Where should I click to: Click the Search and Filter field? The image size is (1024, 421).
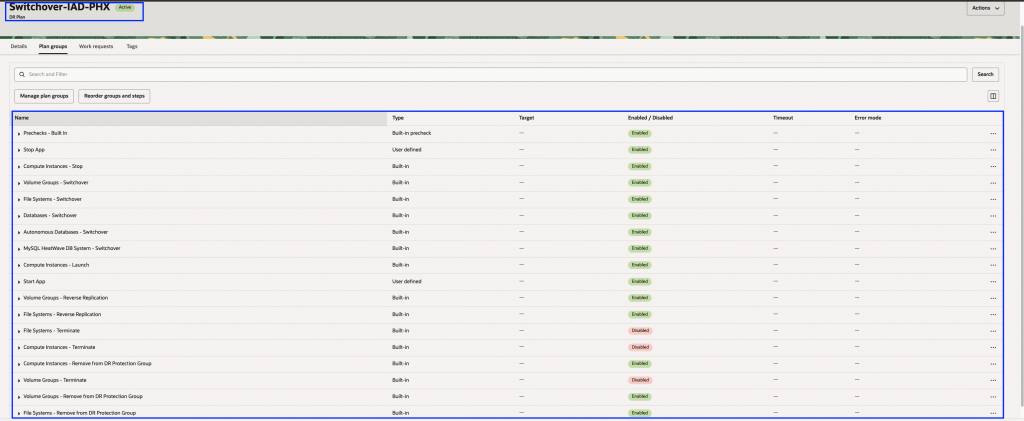click(x=490, y=74)
